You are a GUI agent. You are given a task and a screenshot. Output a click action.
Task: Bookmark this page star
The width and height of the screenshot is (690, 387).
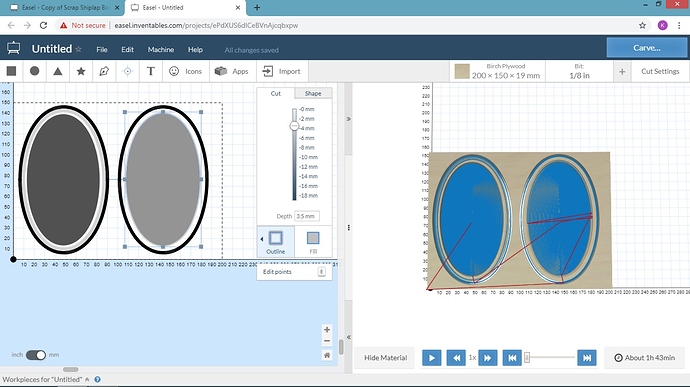pos(642,26)
